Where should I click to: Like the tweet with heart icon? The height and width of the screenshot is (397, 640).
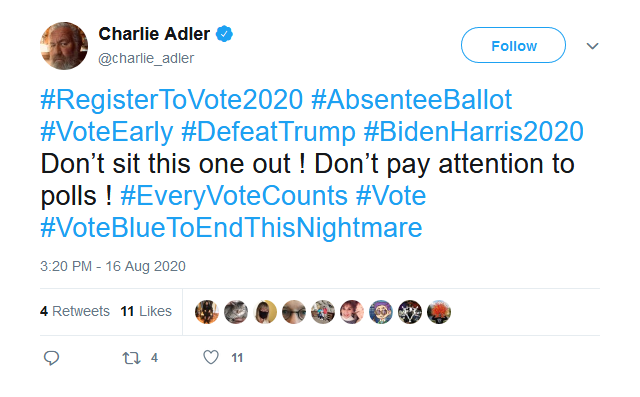[x=211, y=357]
